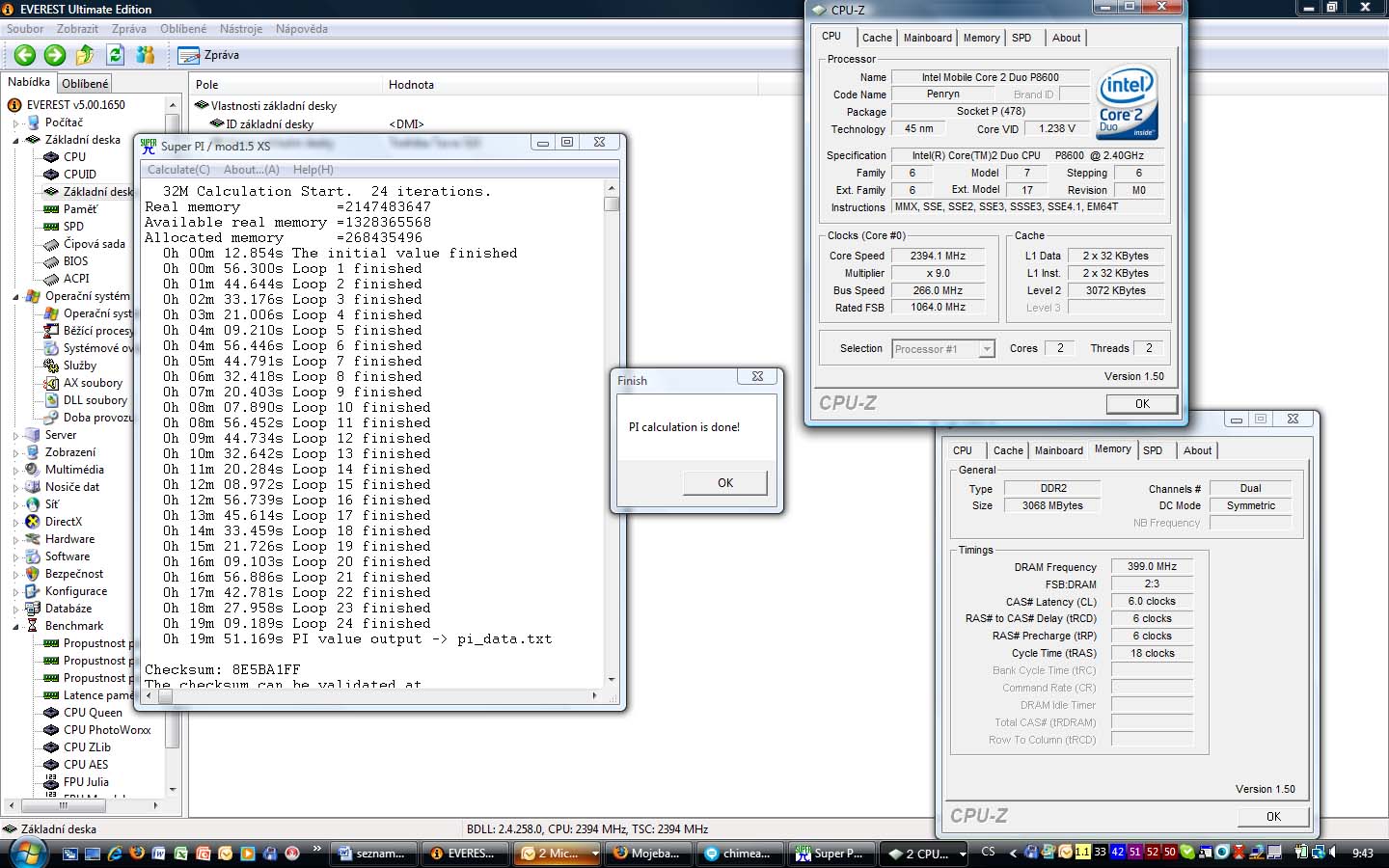Click OK in the top CPU-Z window
1389x868 pixels.
[1142, 404]
